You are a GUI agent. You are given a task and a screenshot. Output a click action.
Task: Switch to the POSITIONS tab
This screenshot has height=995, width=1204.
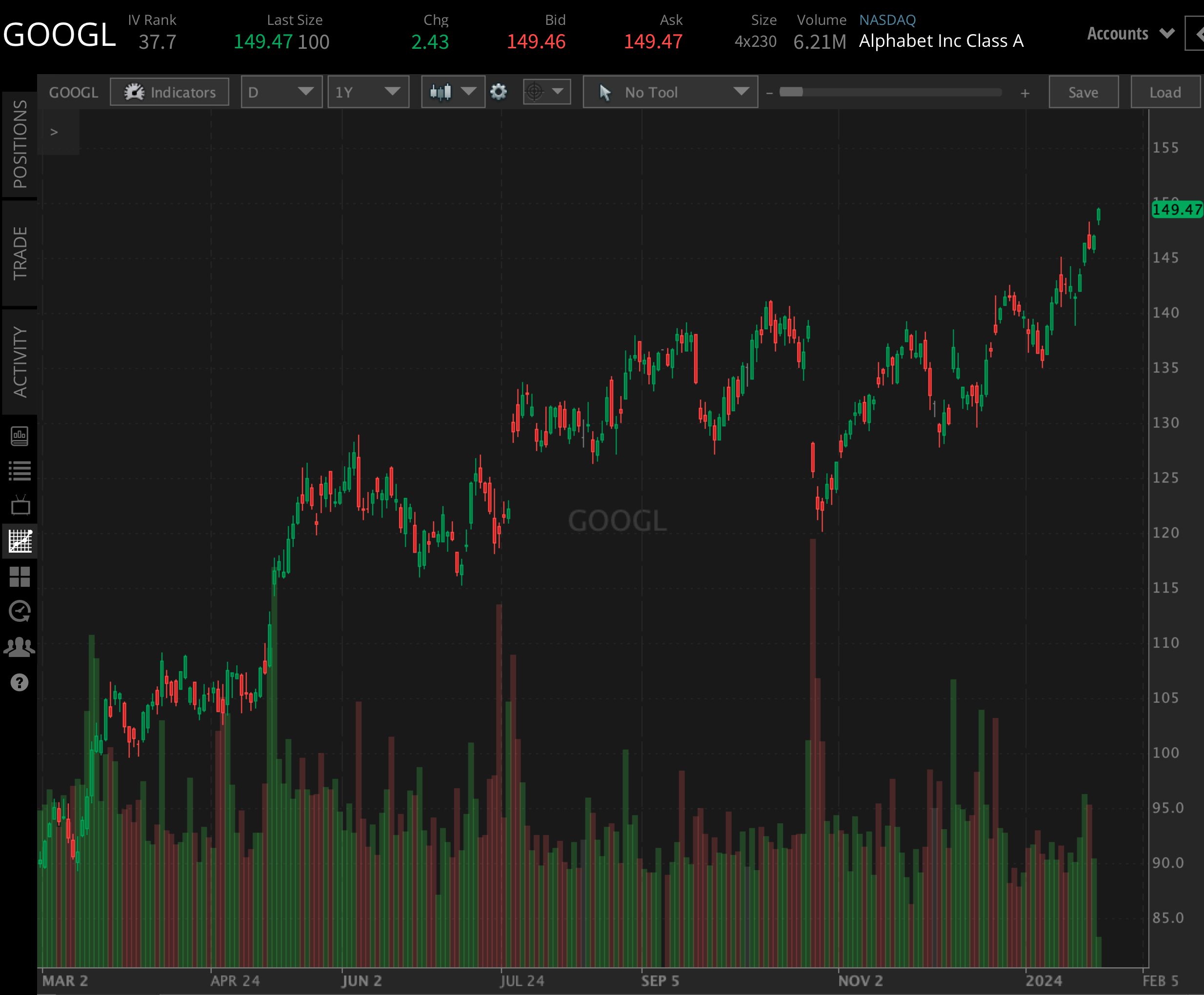20,144
